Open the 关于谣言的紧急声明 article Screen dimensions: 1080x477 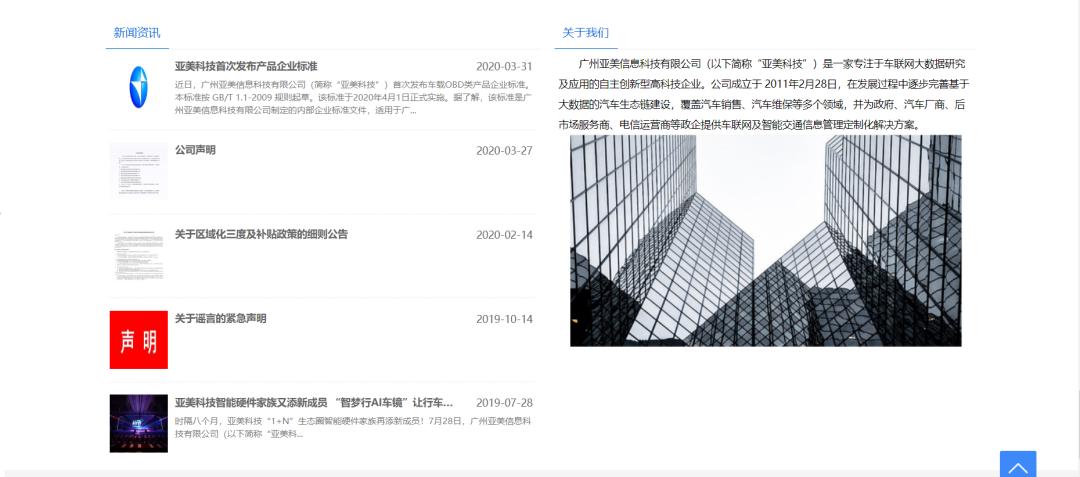[x=220, y=318]
